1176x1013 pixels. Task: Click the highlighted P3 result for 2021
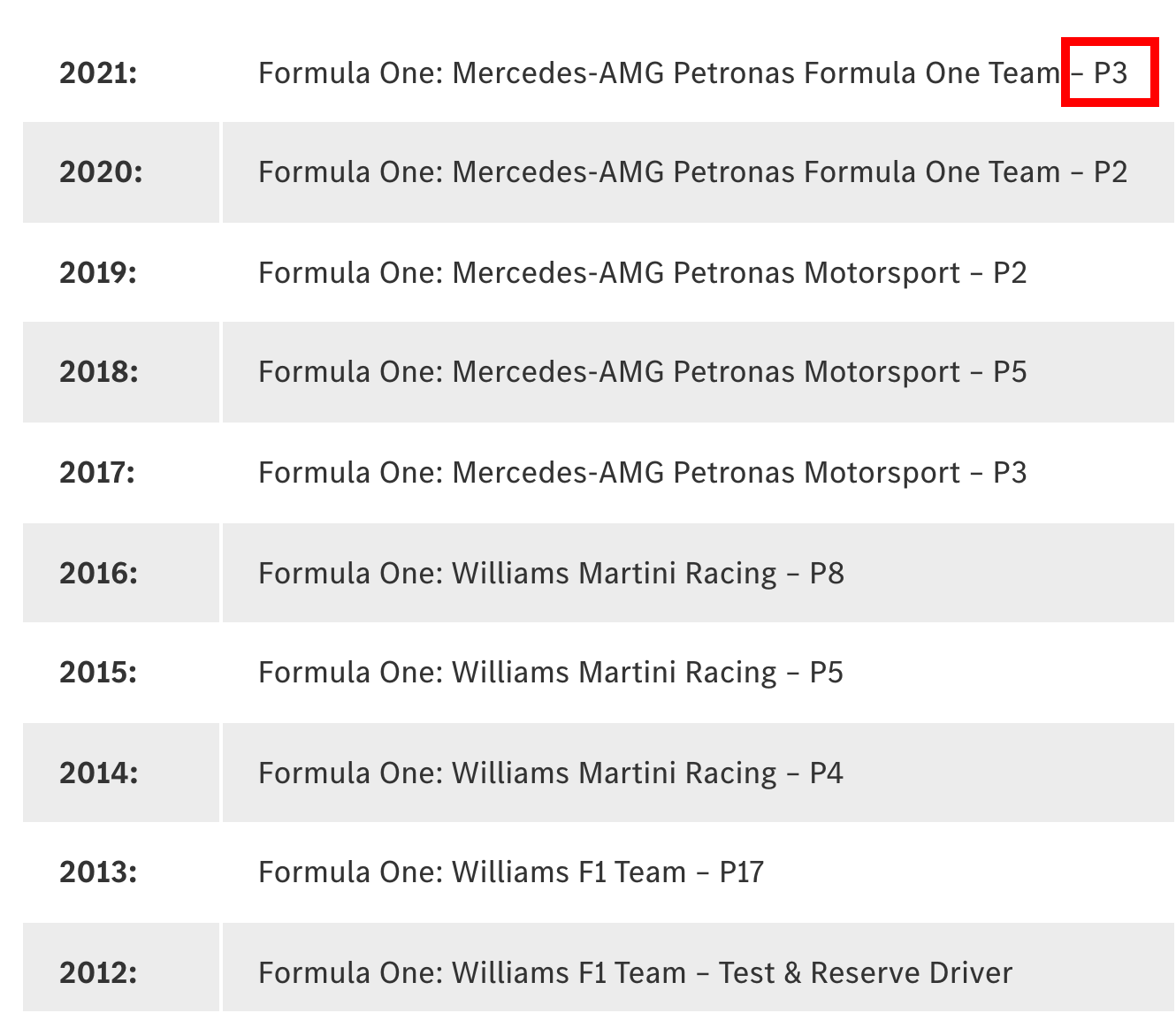tap(1110, 72)
